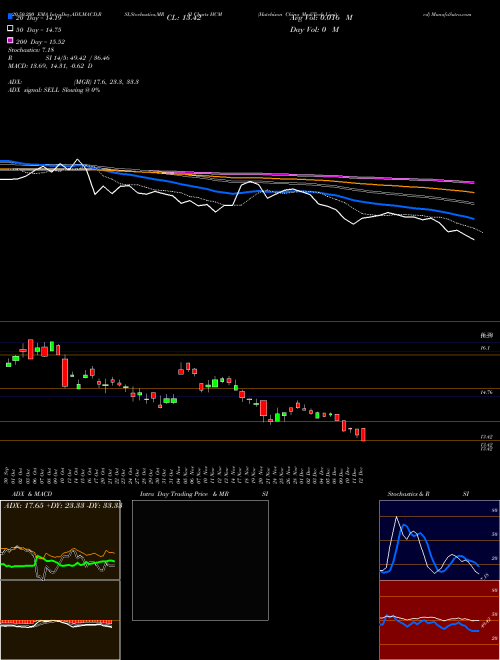Open the blue Stochastics chart panel
Image resolution: width=500 pixels, height=660 pixels.
point(439,540)
